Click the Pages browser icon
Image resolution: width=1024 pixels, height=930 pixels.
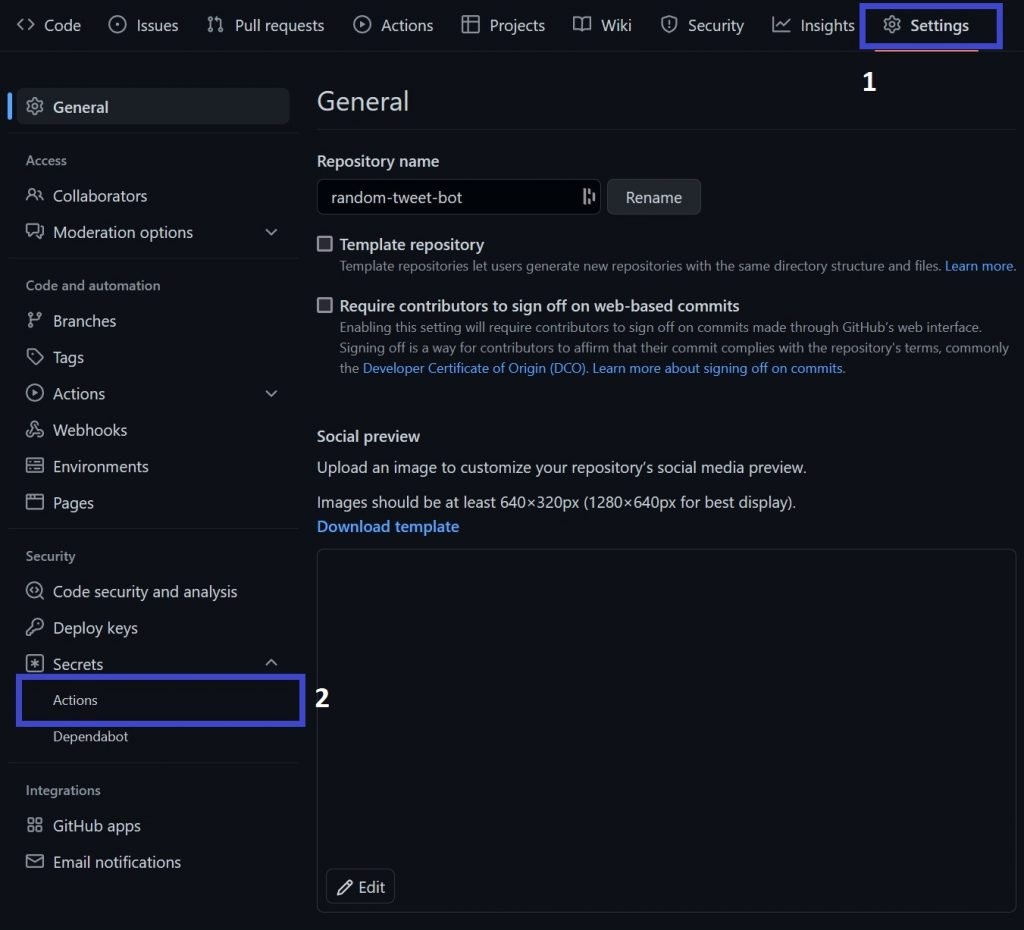35,502
